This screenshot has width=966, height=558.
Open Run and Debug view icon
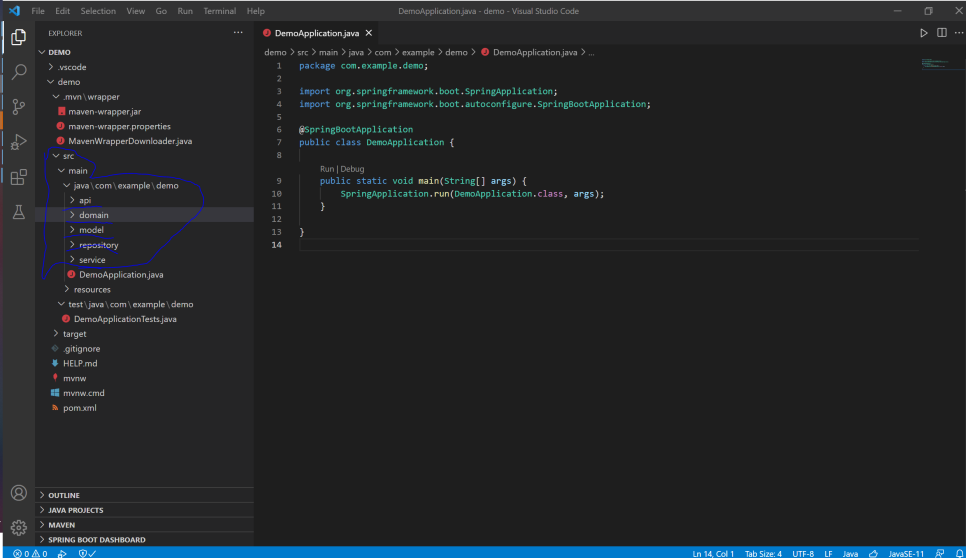(18, 142)
